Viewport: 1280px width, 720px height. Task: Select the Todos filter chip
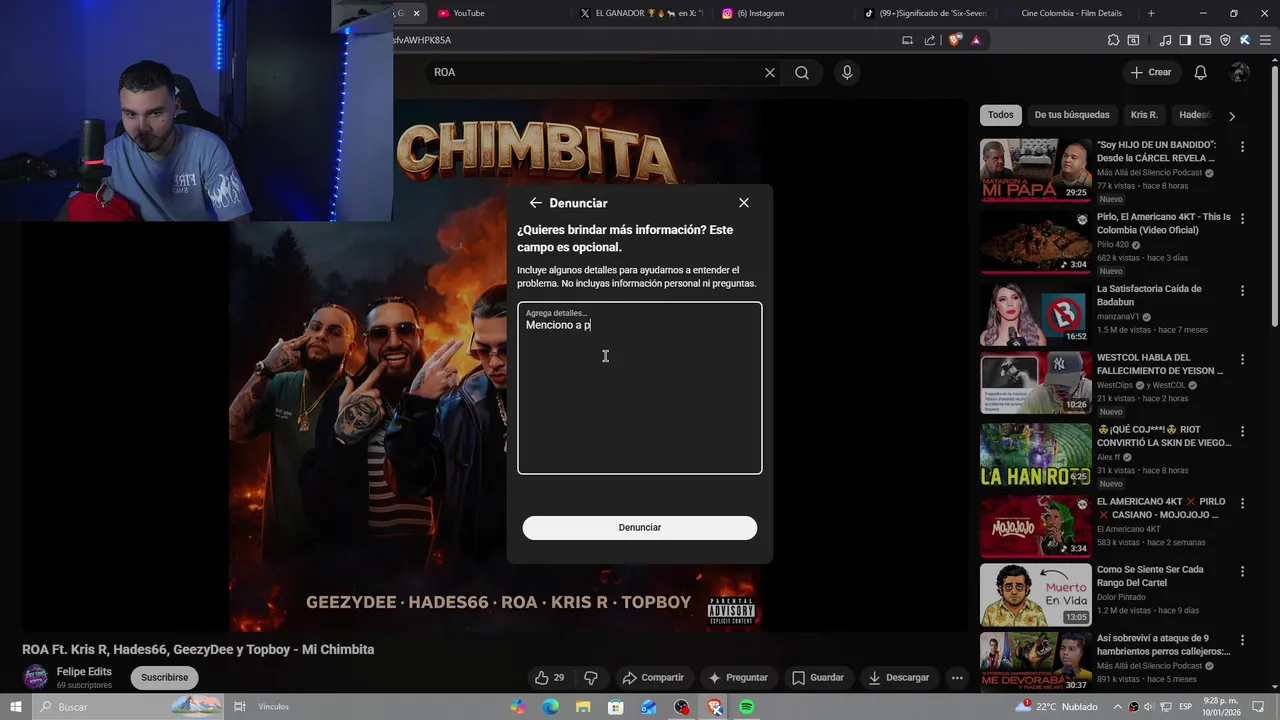click(x=1001, y=115)
